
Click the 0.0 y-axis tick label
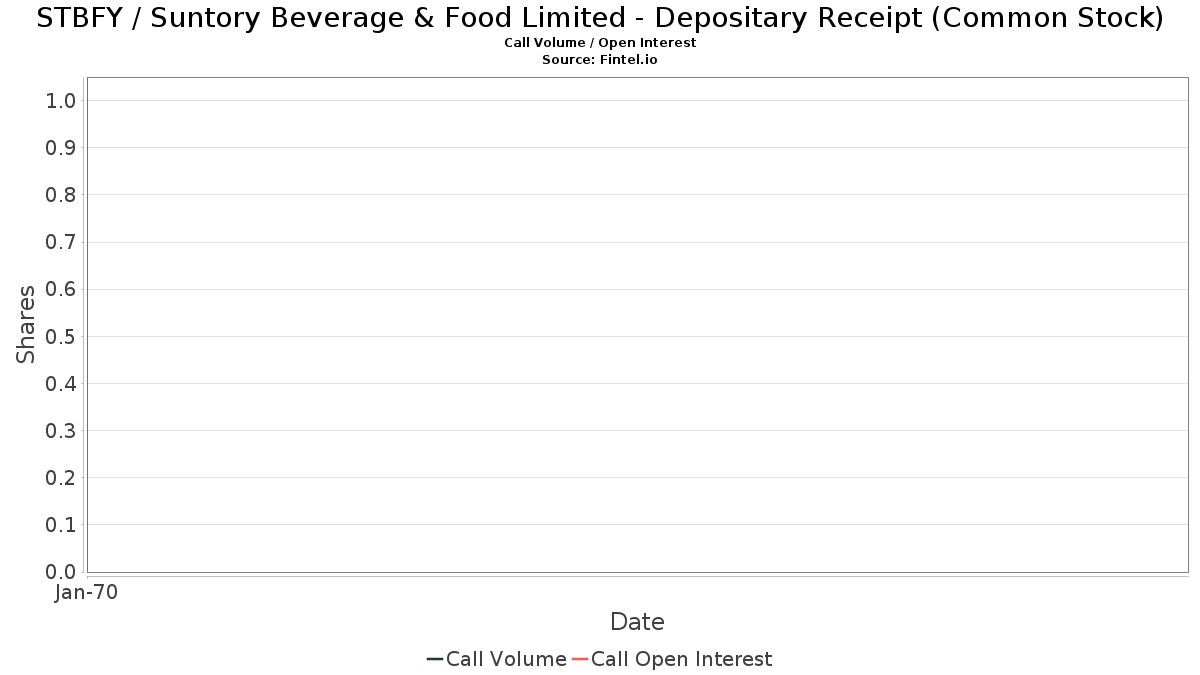(61, 572)
